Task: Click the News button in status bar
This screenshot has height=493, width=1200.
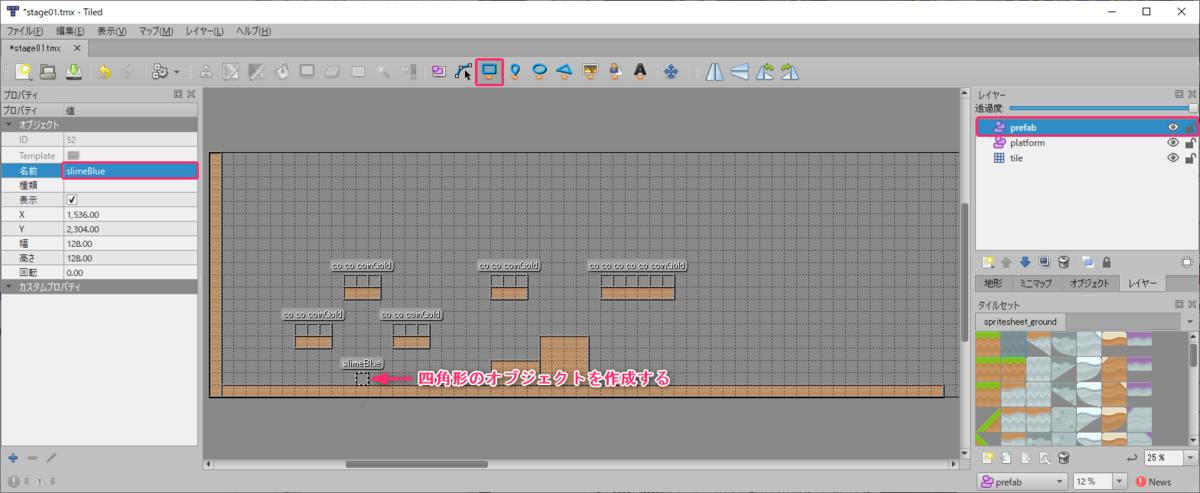Action: pyautogui.click(x=1152, y=482)
